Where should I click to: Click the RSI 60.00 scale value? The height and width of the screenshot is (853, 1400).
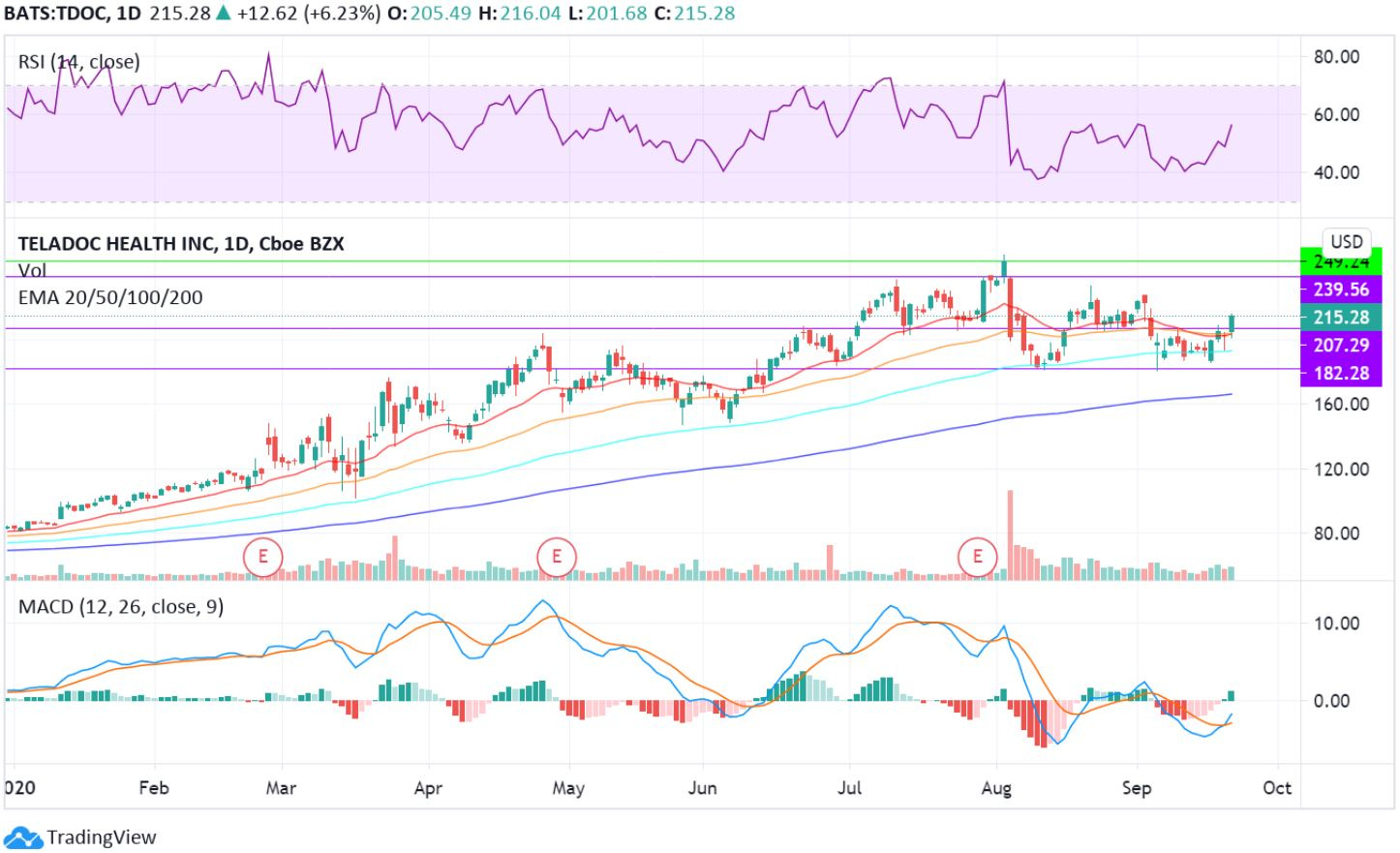tap(1336, 115)
